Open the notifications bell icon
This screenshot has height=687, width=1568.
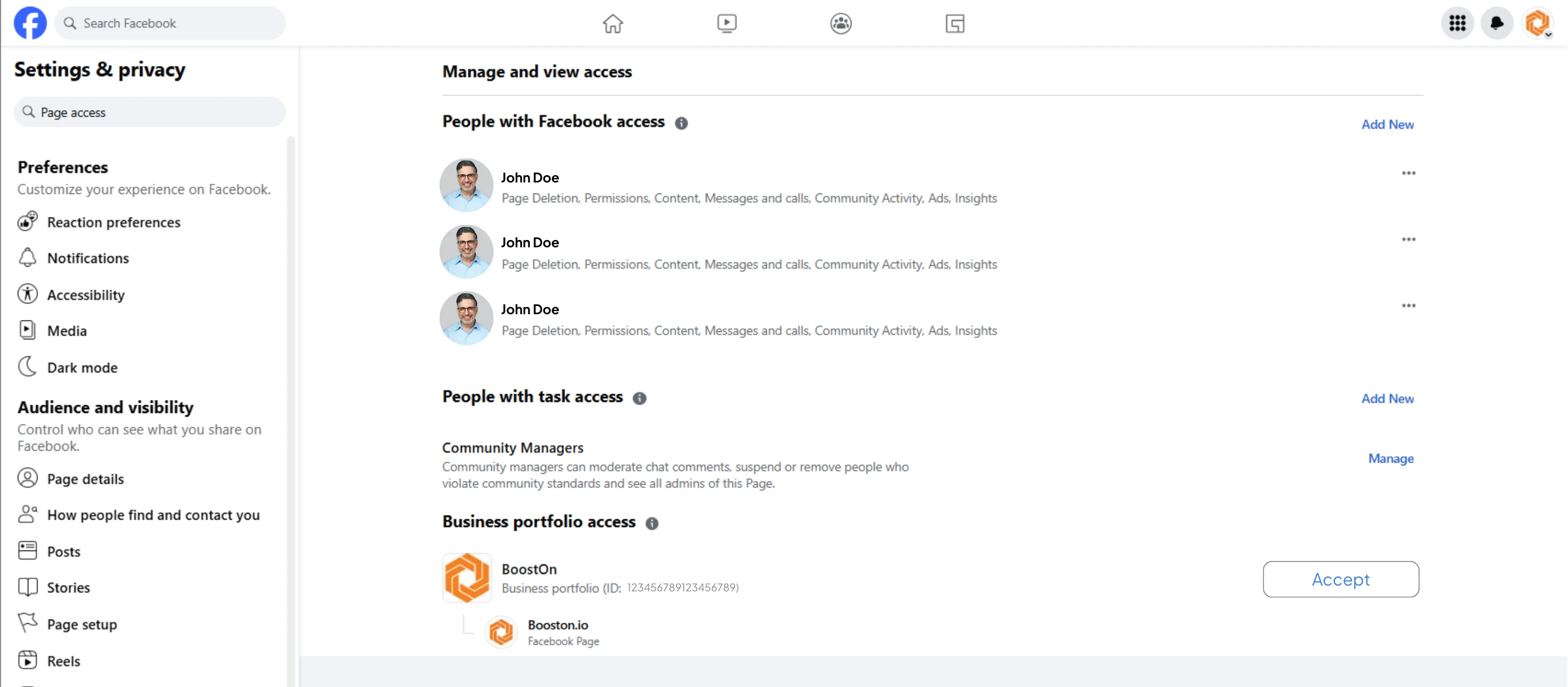point(1496,23)
